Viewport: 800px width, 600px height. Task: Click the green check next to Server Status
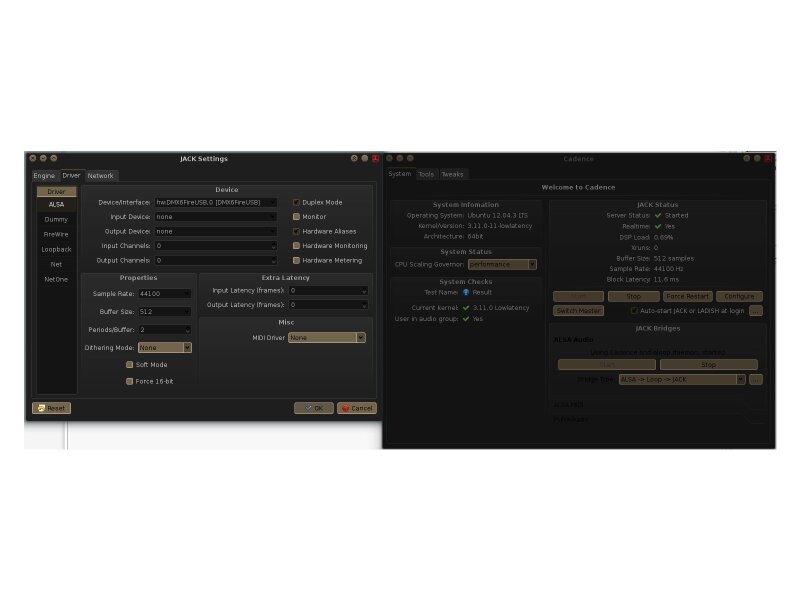point(658,215)
